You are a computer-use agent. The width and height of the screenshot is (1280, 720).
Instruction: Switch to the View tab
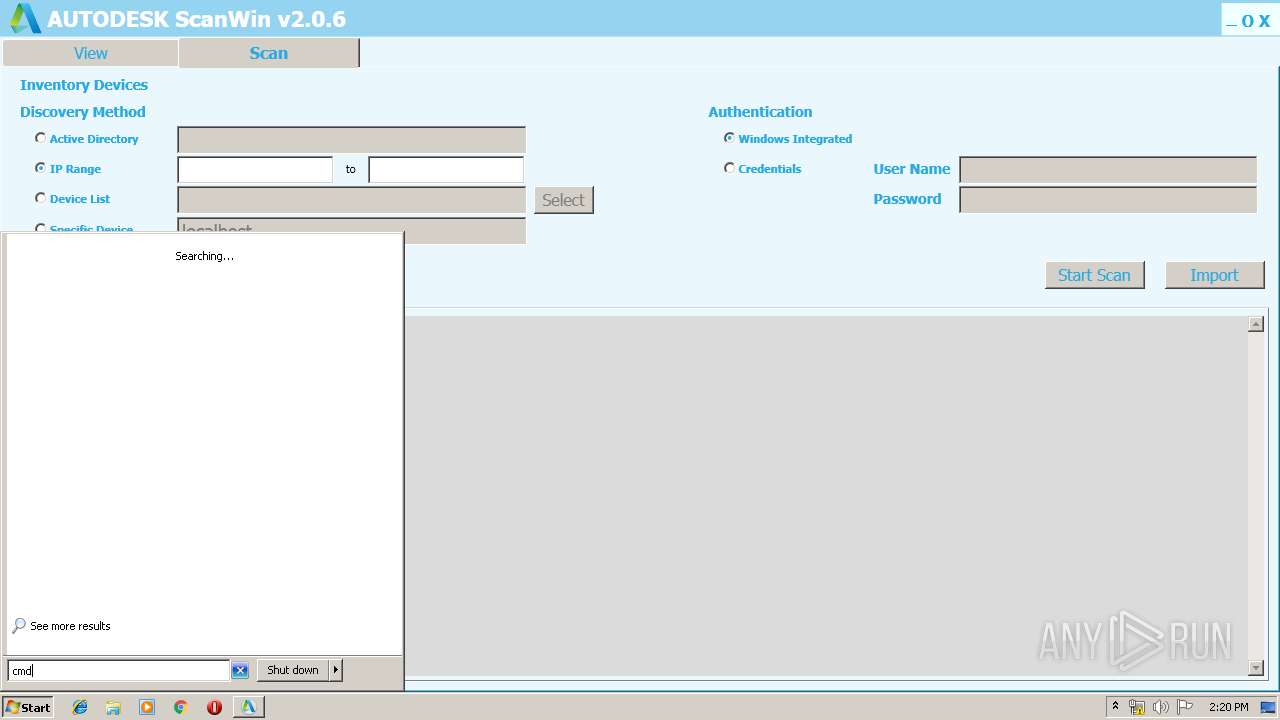coord(90,53)
